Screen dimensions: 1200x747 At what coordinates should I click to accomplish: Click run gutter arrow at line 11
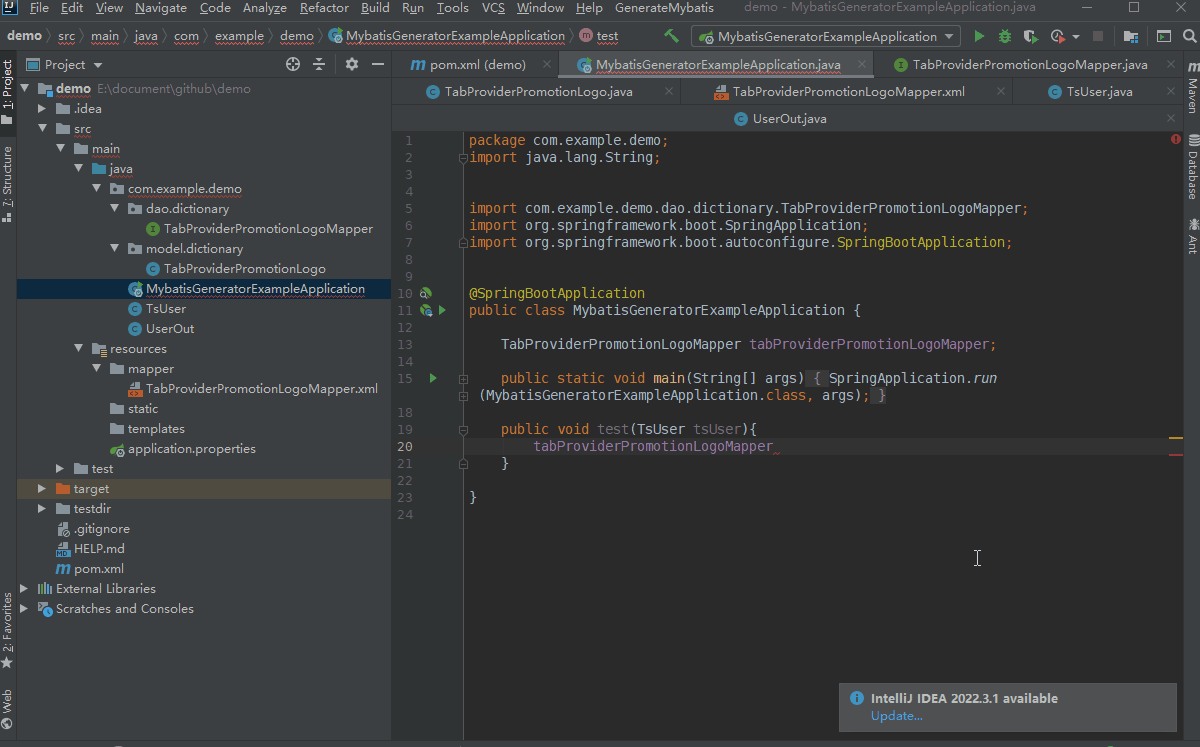point(441,310)
